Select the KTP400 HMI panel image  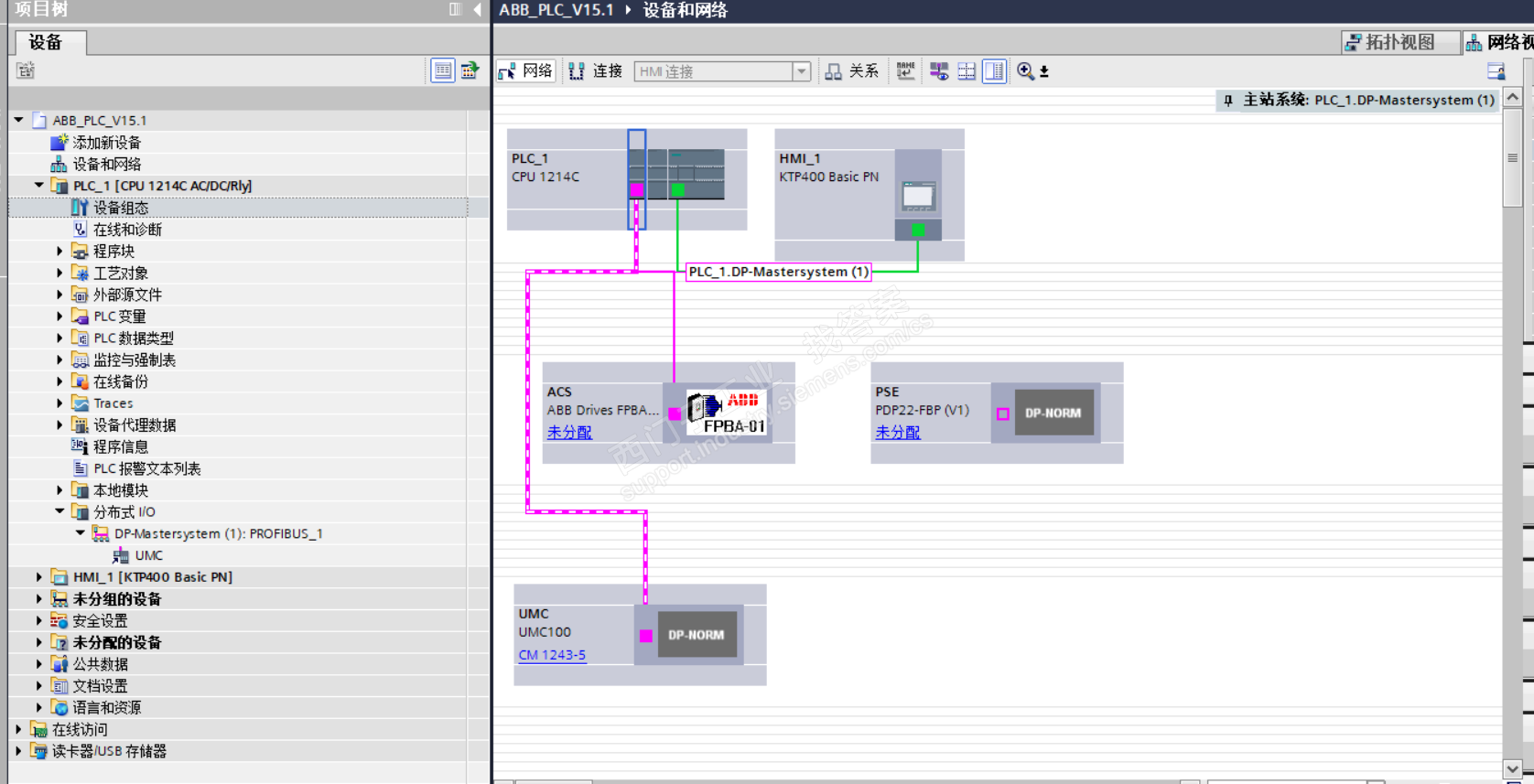(x=918, y=195)
